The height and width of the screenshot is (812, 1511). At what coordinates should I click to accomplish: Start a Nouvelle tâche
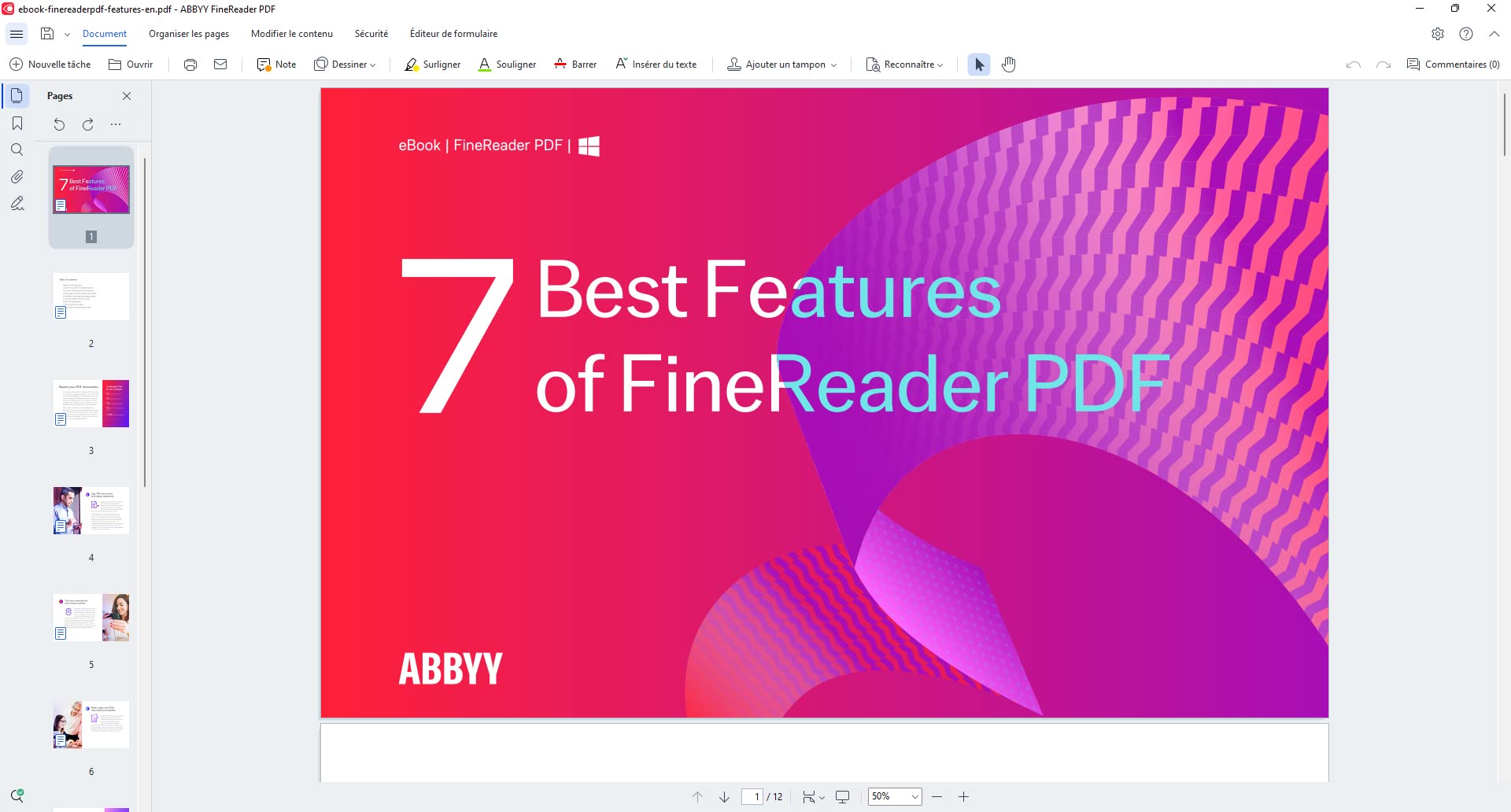click(x=50, y=65)
